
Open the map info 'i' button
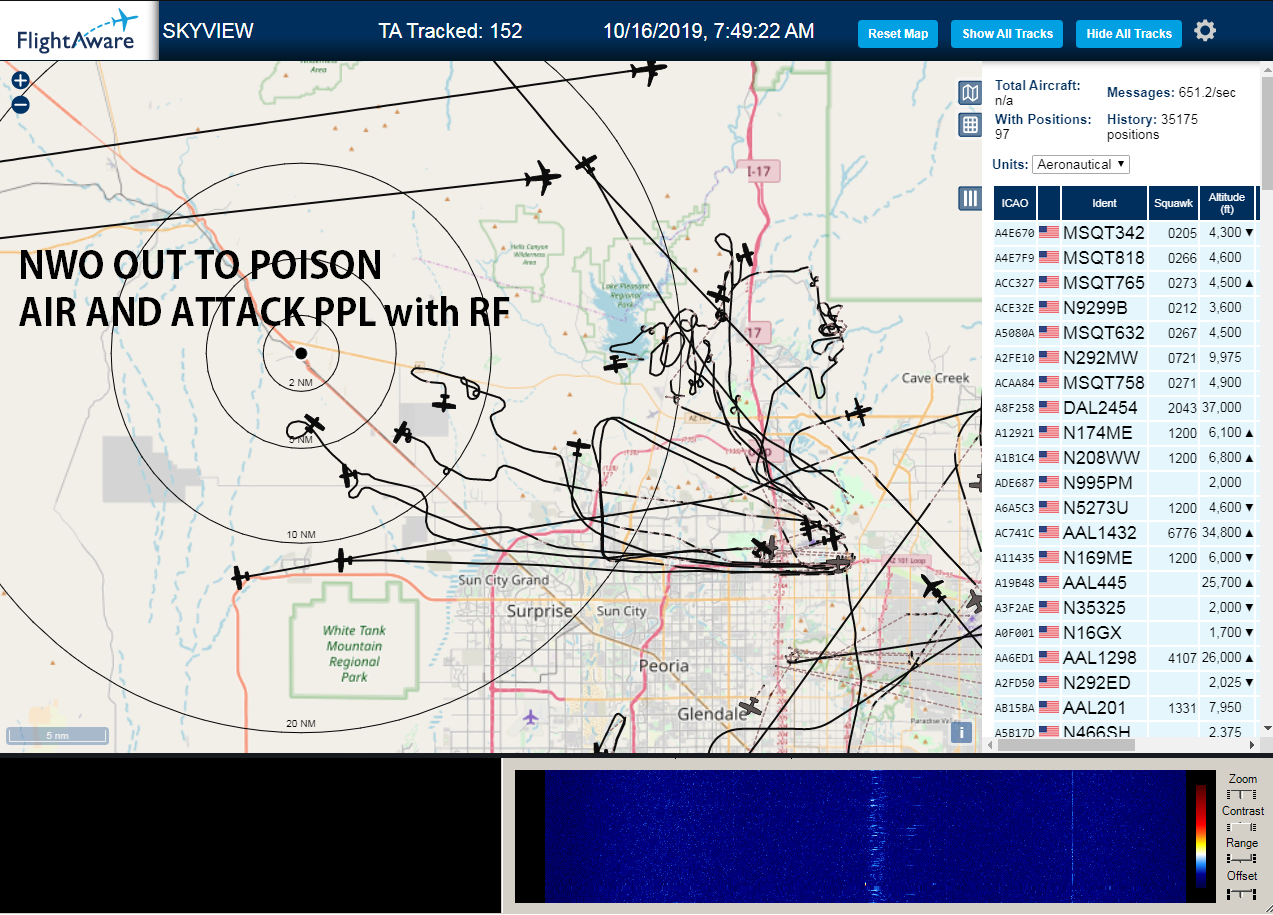960,732
